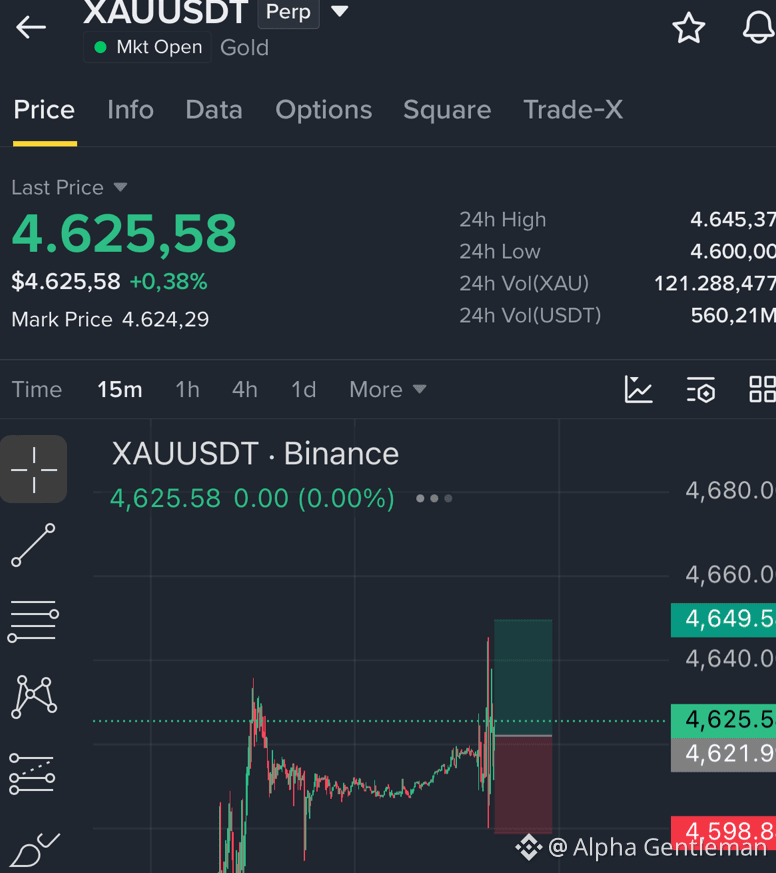Screen dimensions: 776x873
Task: Select the 15m interval
Action: click(120, 389)
